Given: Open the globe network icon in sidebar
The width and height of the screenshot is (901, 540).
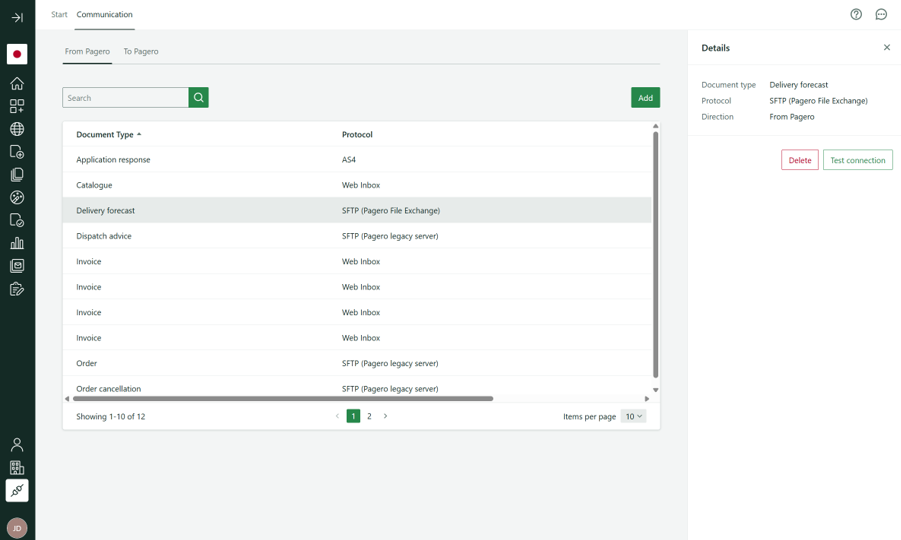Looking at the screenshot, I should click(17, 129).
